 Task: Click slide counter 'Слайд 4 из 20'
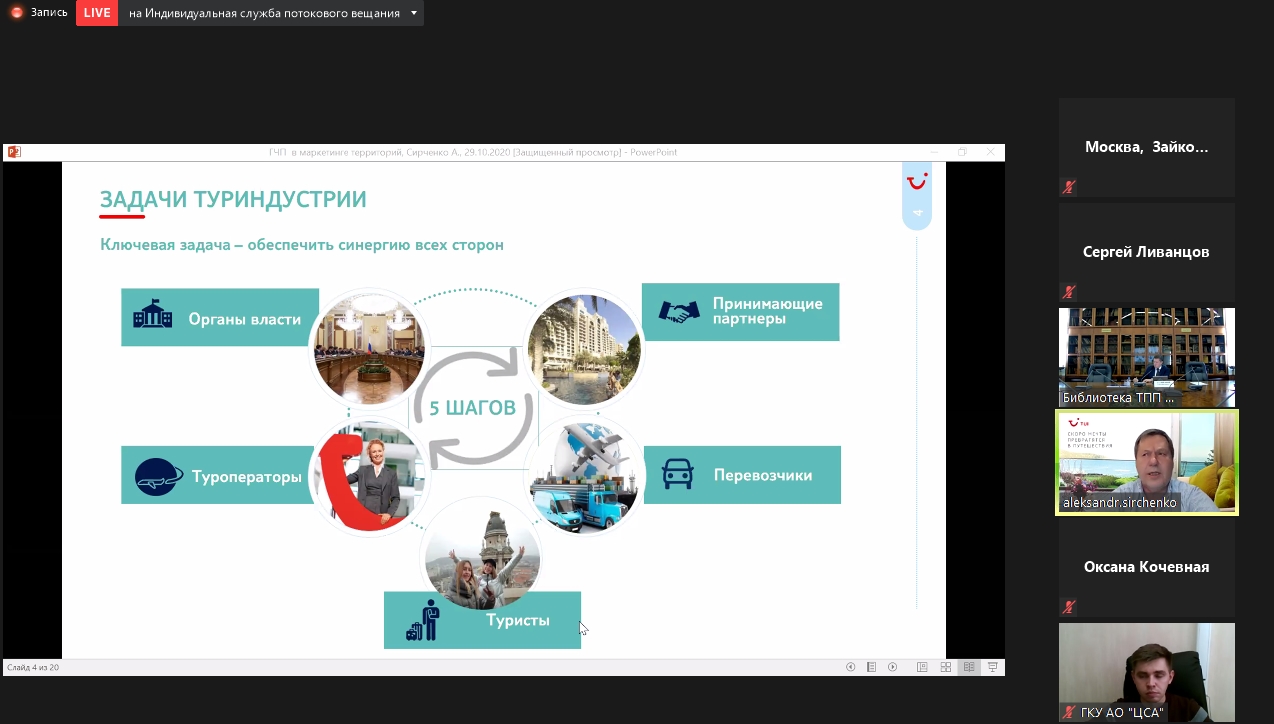pos(33,667)
